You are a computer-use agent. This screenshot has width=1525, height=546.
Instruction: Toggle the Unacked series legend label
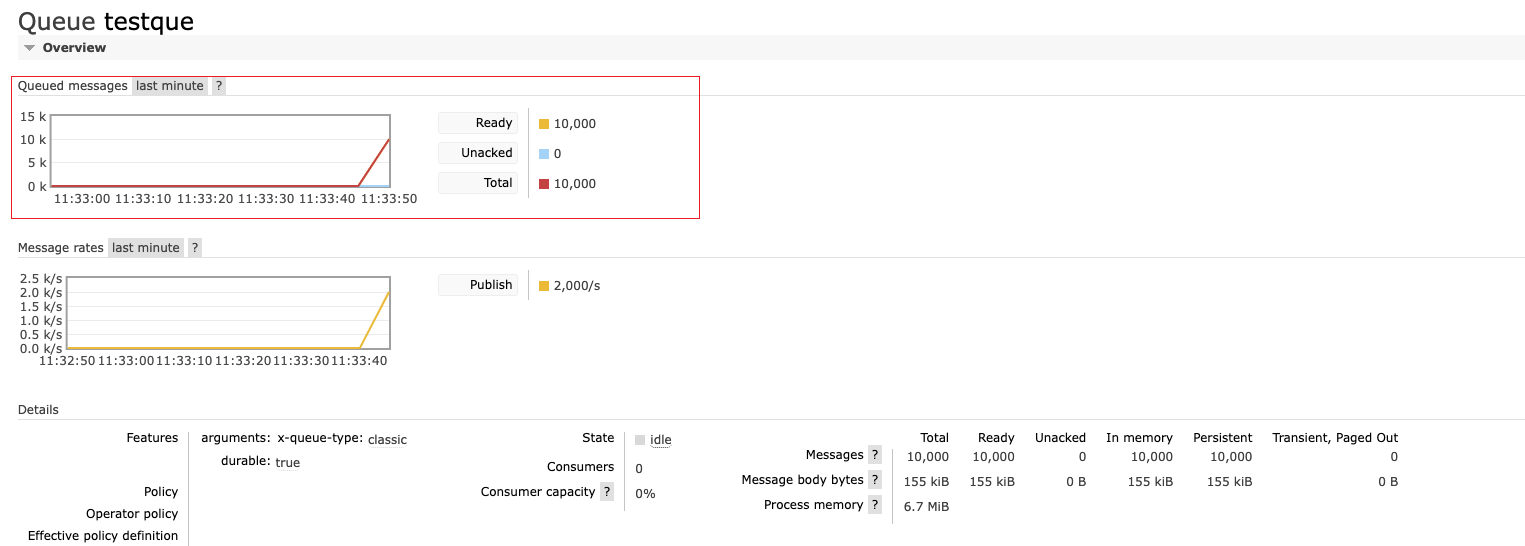(478, 153)
